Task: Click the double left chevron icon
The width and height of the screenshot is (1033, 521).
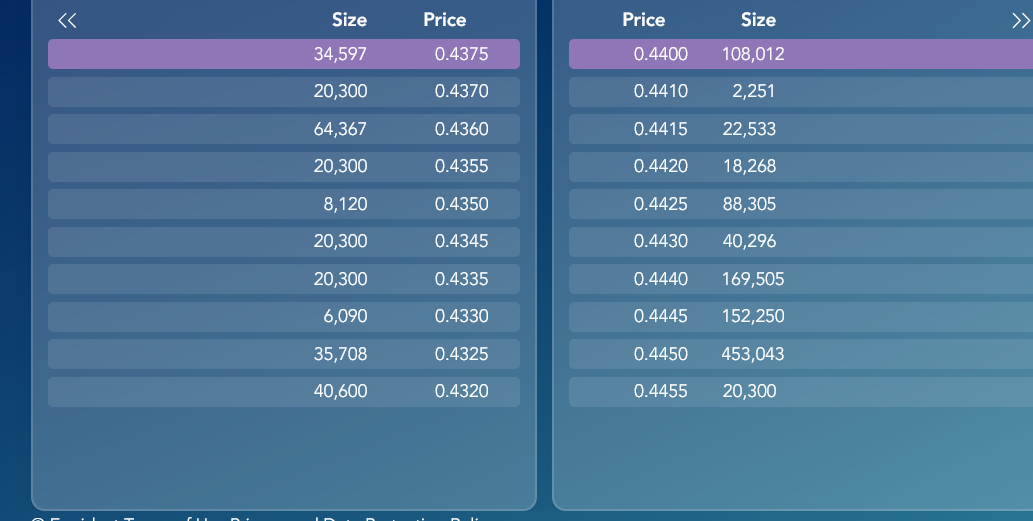Action: (67, 21)
